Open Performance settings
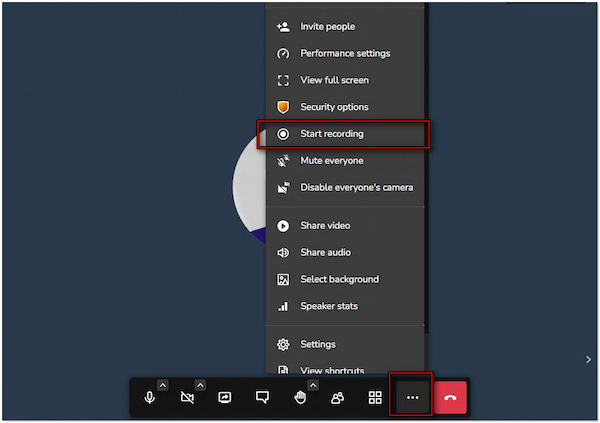 (x=345, y=54)
